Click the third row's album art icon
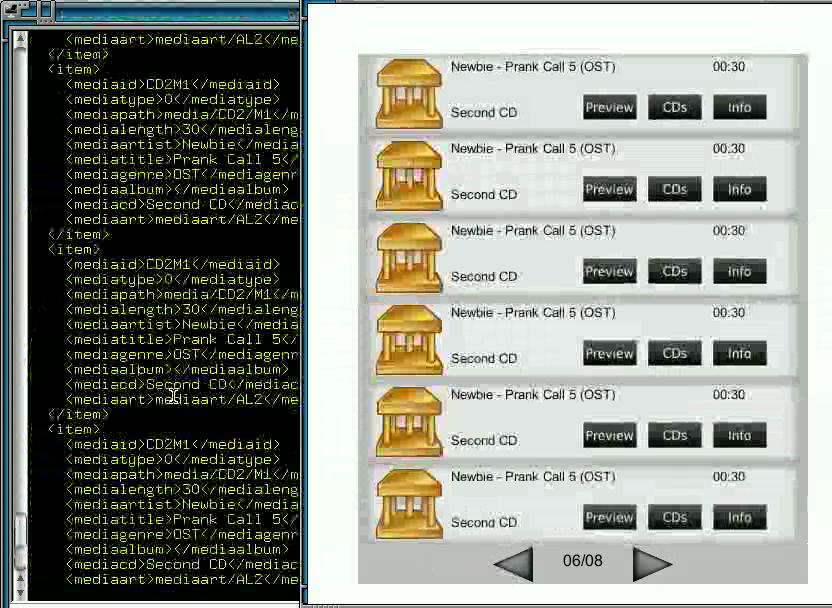 (409, 257)
